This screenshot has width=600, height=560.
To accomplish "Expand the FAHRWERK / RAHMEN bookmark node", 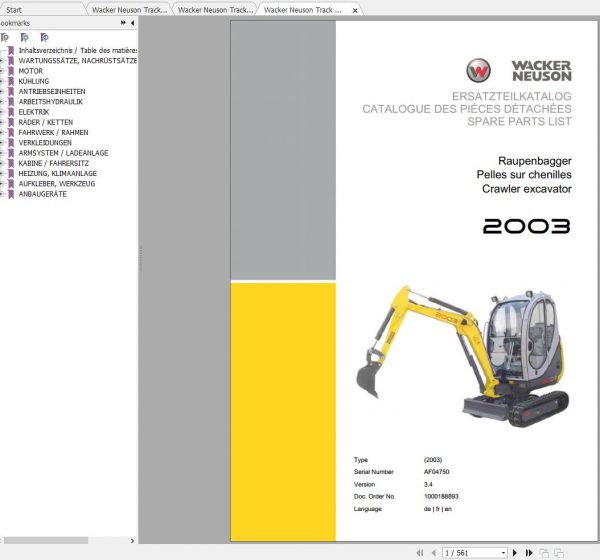I will [x=2, y=132].
